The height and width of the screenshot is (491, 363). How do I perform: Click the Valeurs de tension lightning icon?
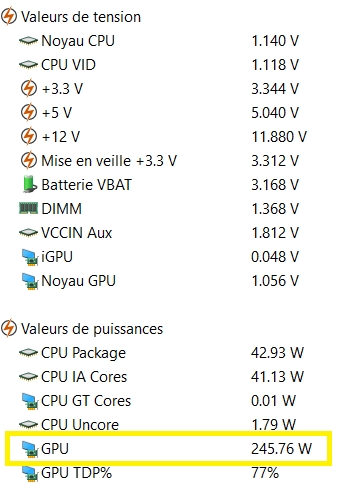[x=9, y=17]
